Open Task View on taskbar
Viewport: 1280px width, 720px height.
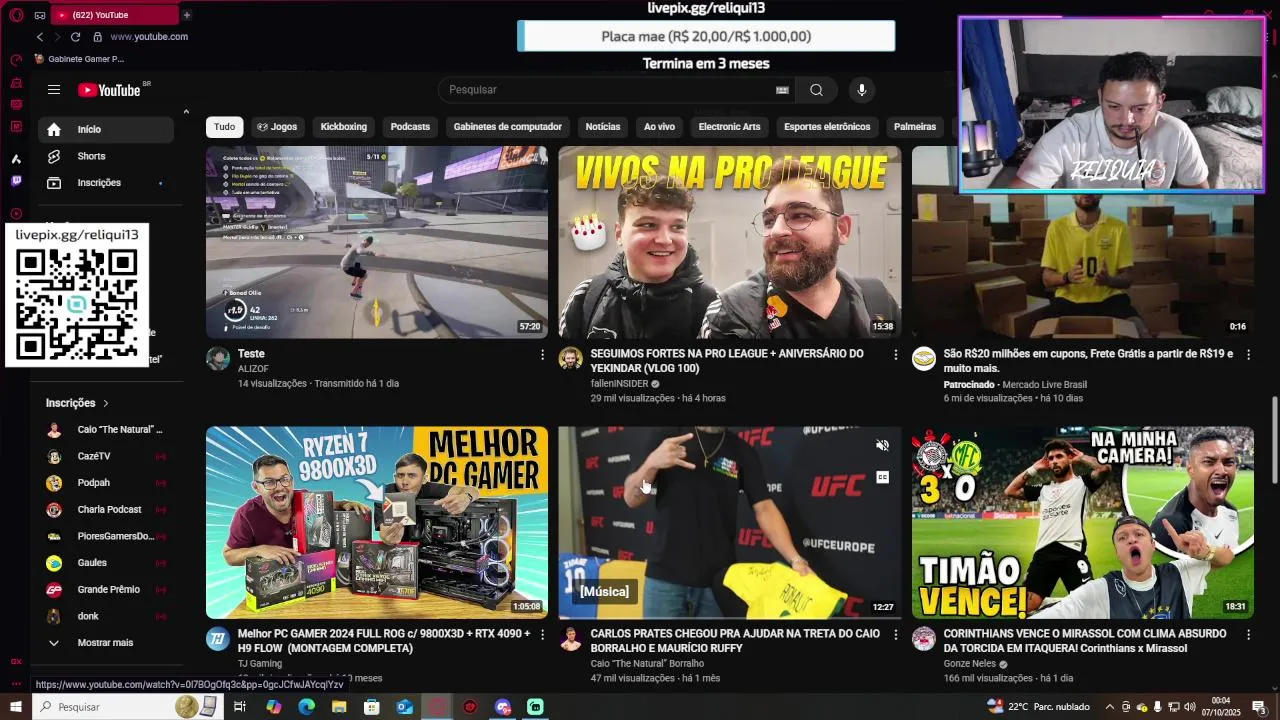click(x=240, y=707)
